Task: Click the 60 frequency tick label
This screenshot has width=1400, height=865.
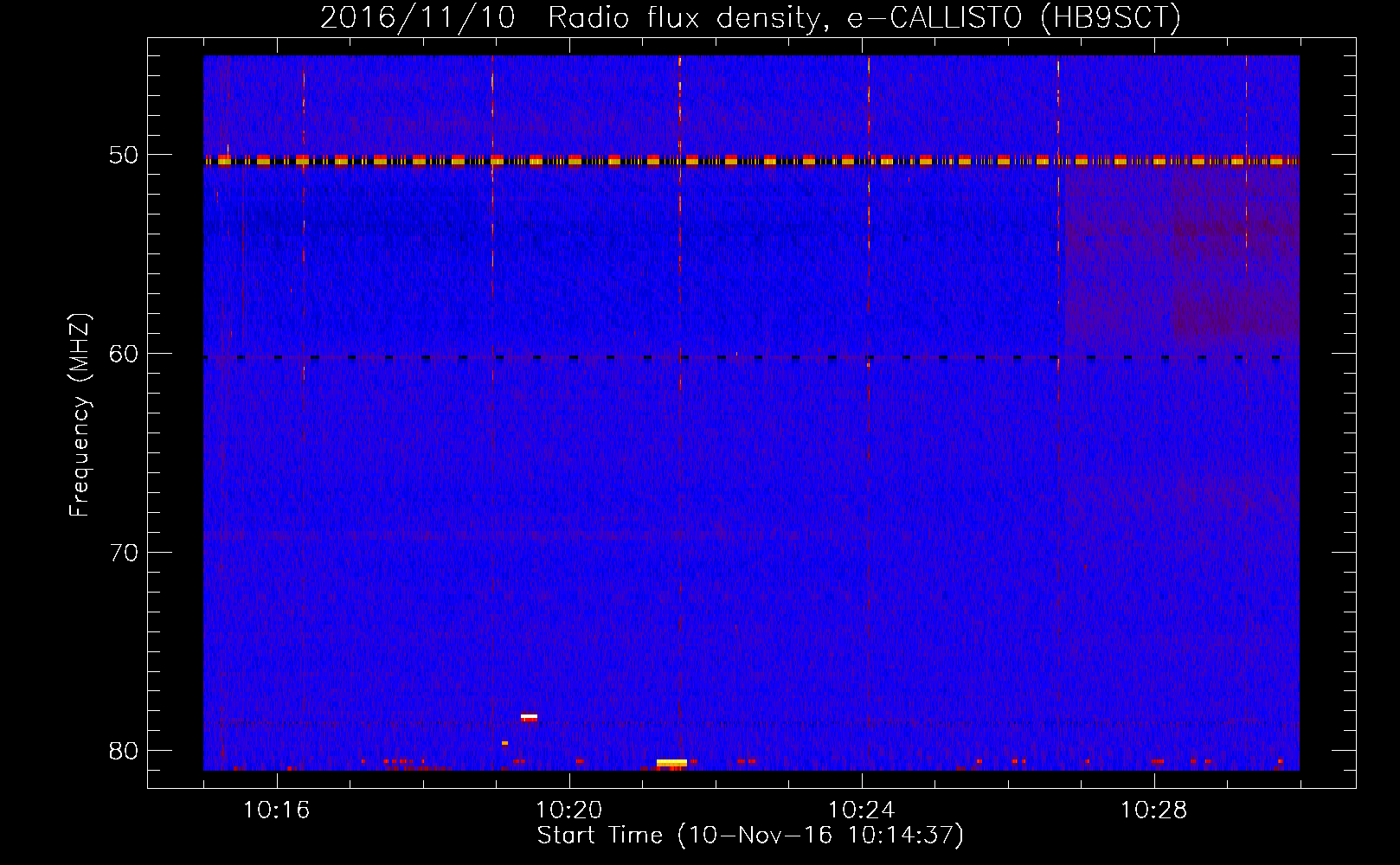Action: click(x=124, y=354)
